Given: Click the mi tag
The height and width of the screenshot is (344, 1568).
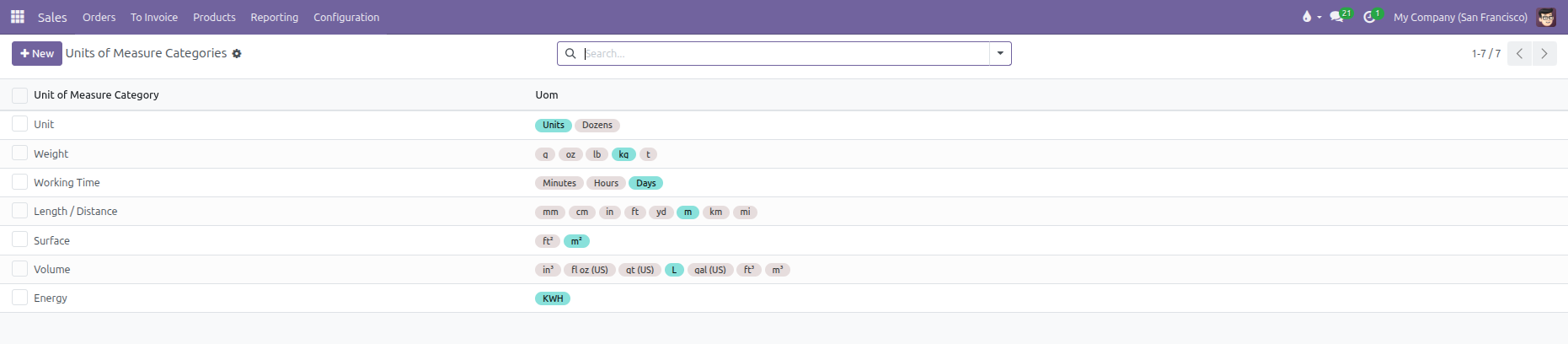Looking at the screenshot, I should point(745,212).
